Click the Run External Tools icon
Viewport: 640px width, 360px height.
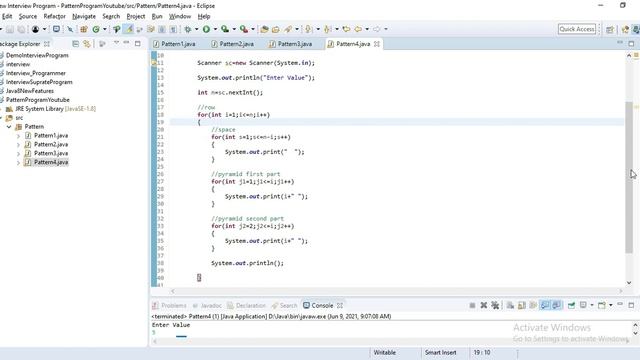244,29
